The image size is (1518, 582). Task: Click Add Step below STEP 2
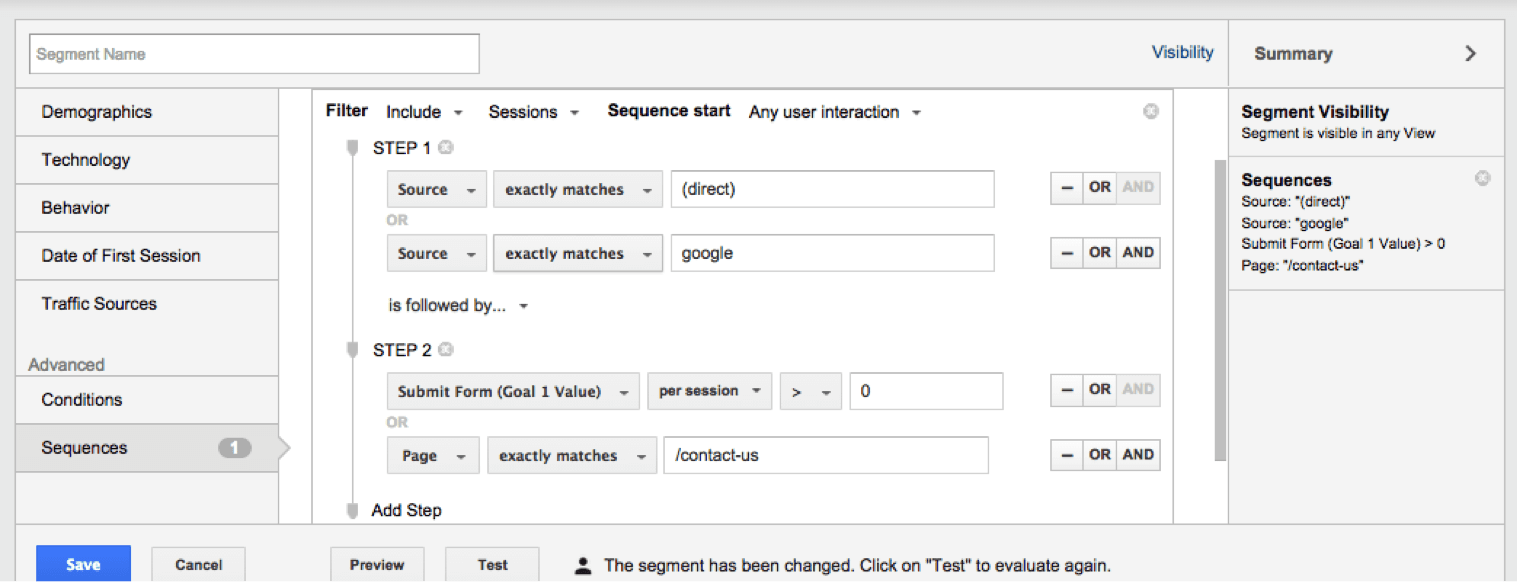click(406, 510)
